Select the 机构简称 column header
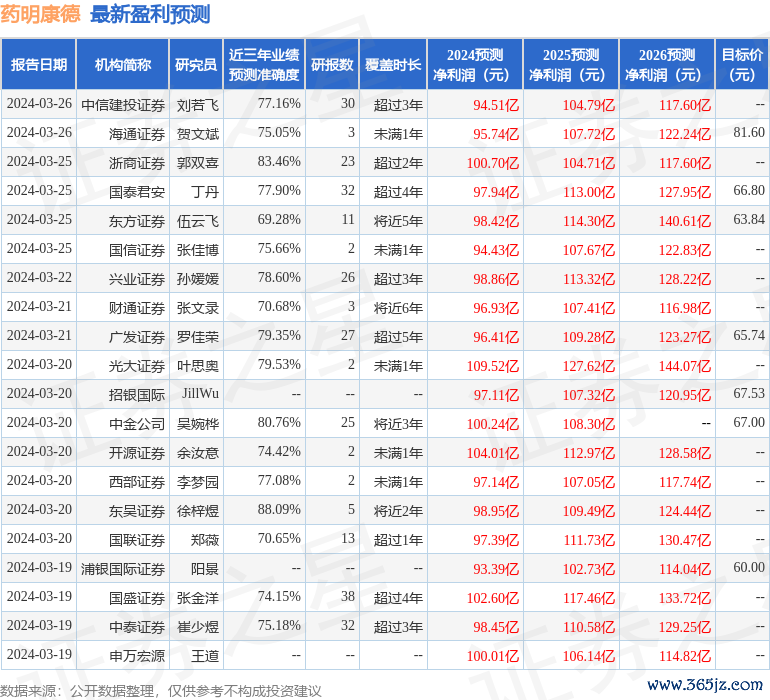Screen dimensions: 770x700 pos(123,65)
